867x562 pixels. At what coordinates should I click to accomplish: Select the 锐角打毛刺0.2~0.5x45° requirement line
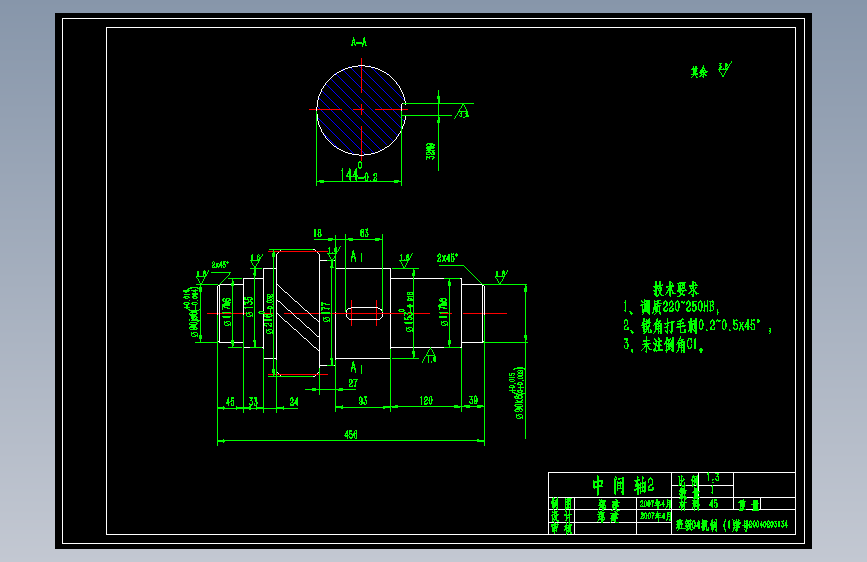click(697, 326)
